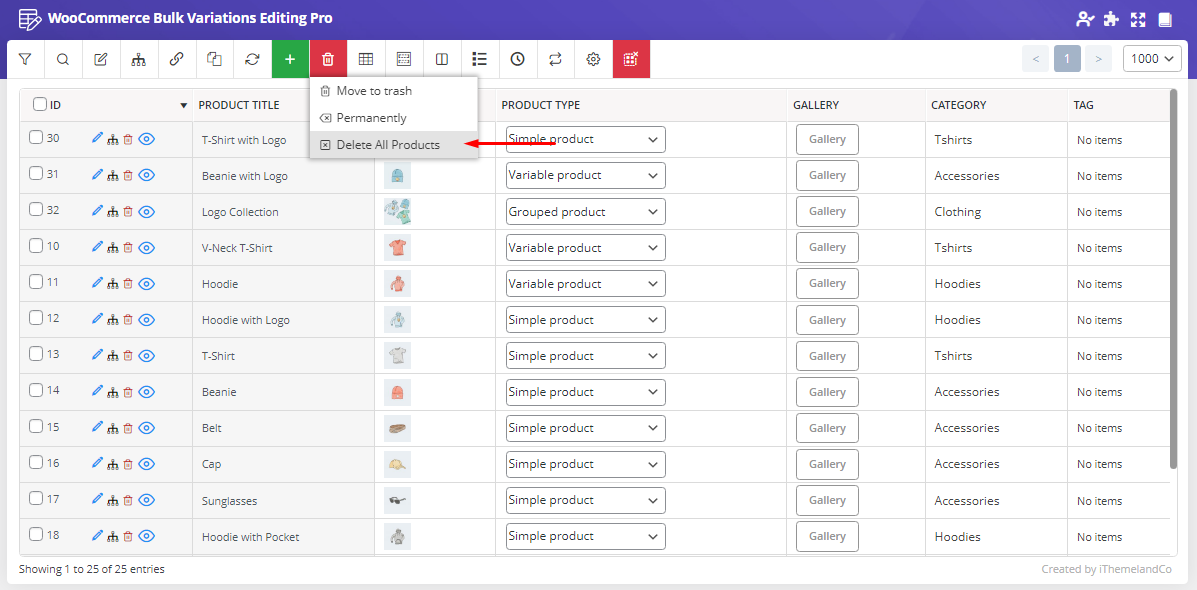Choose Move to trash menu option
The width and height of the screenshot is (1197, 590).
pos(373,91)
